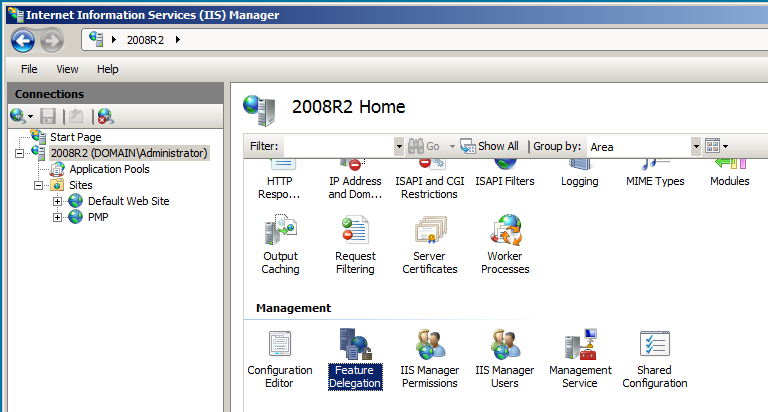Open IIS Manager Permissions
This screenshot has height=412, width=768.
coord(430,359)
